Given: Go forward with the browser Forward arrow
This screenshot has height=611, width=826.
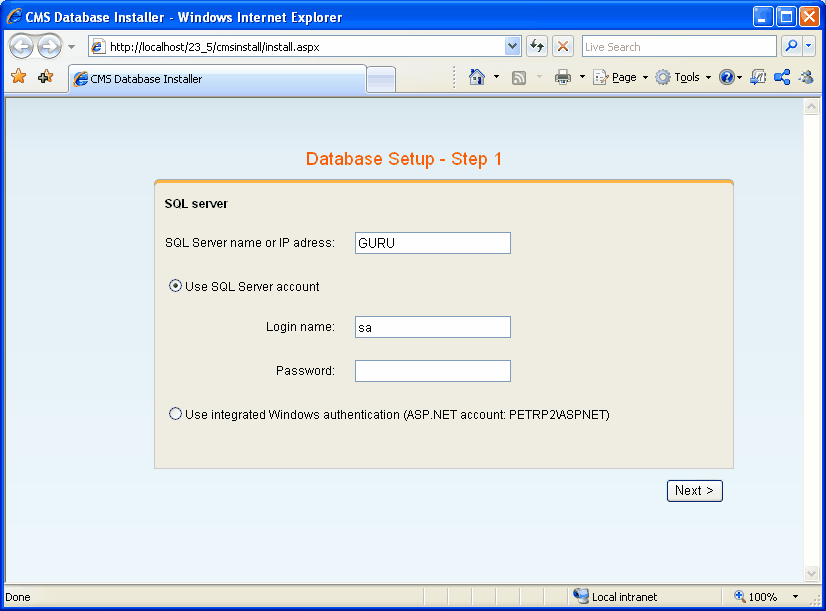Looking at the screenshot, I should [x=50, y=47].
